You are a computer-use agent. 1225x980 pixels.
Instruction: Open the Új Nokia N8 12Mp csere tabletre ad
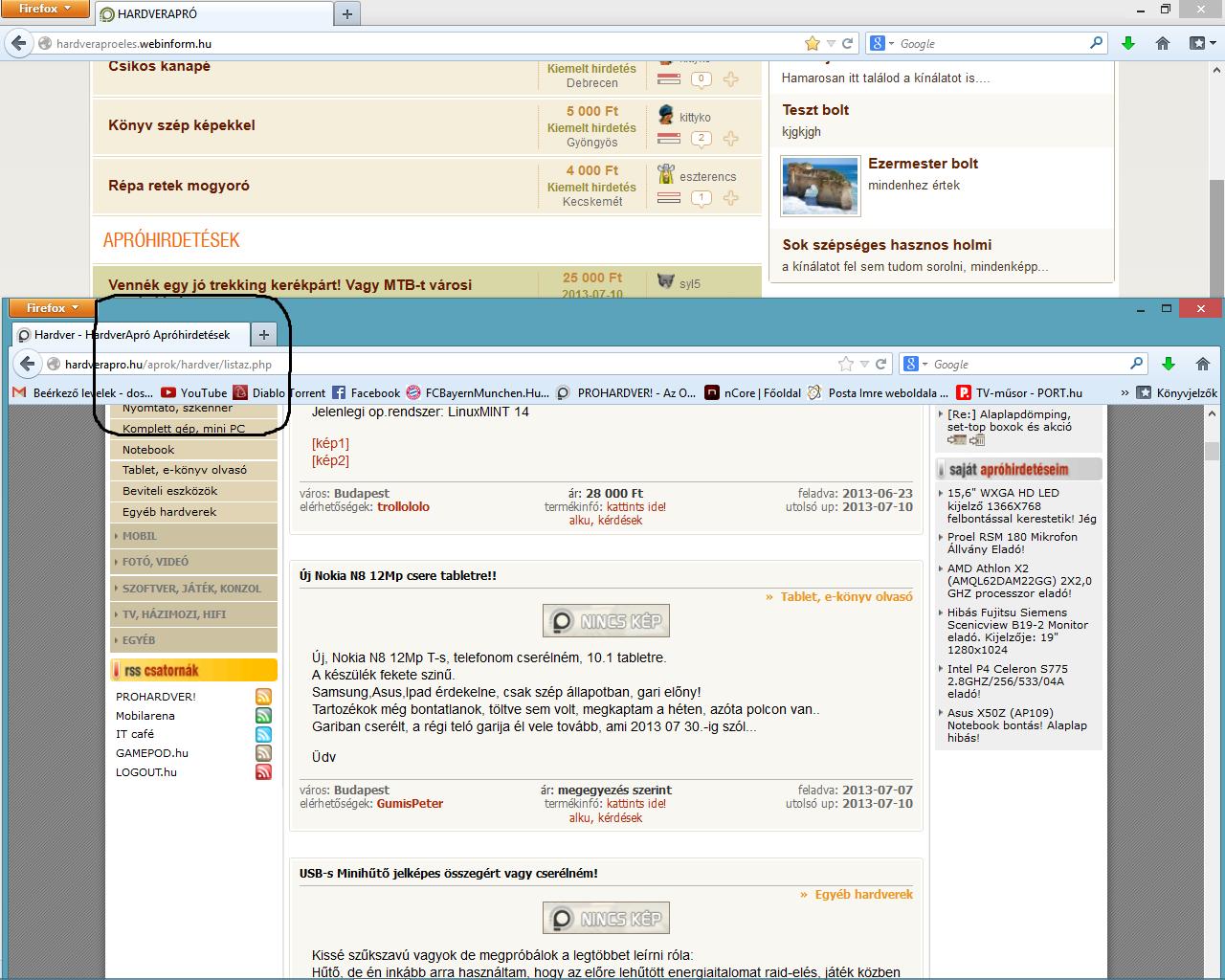click(397, 575)
